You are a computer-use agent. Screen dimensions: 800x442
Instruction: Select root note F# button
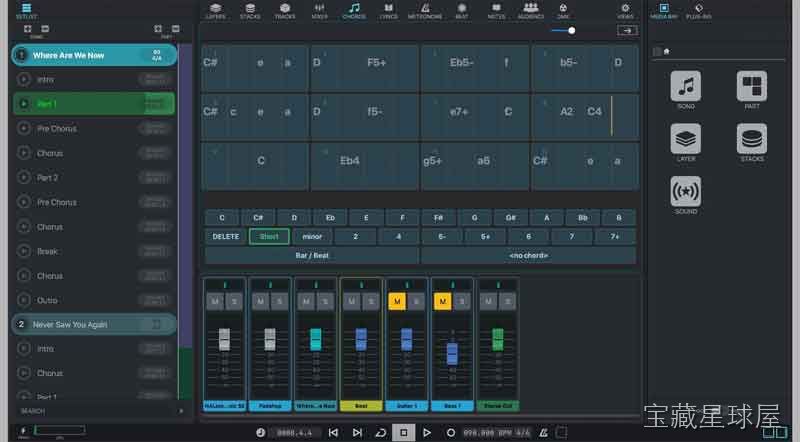(x=438, y=218)
